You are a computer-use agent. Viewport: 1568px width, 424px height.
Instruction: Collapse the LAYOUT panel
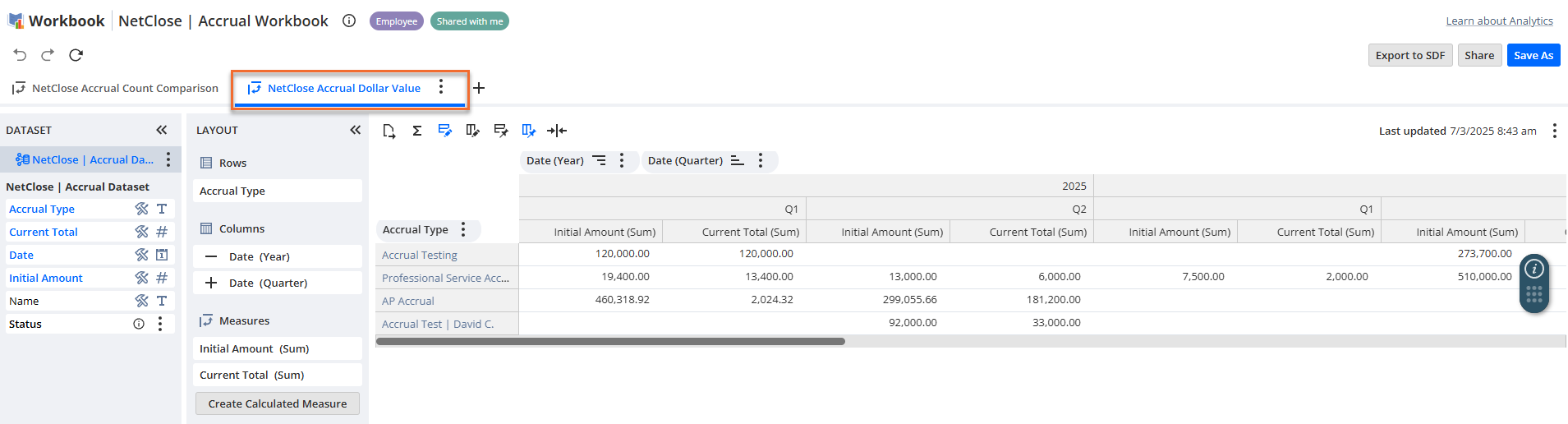click(356, 130)
